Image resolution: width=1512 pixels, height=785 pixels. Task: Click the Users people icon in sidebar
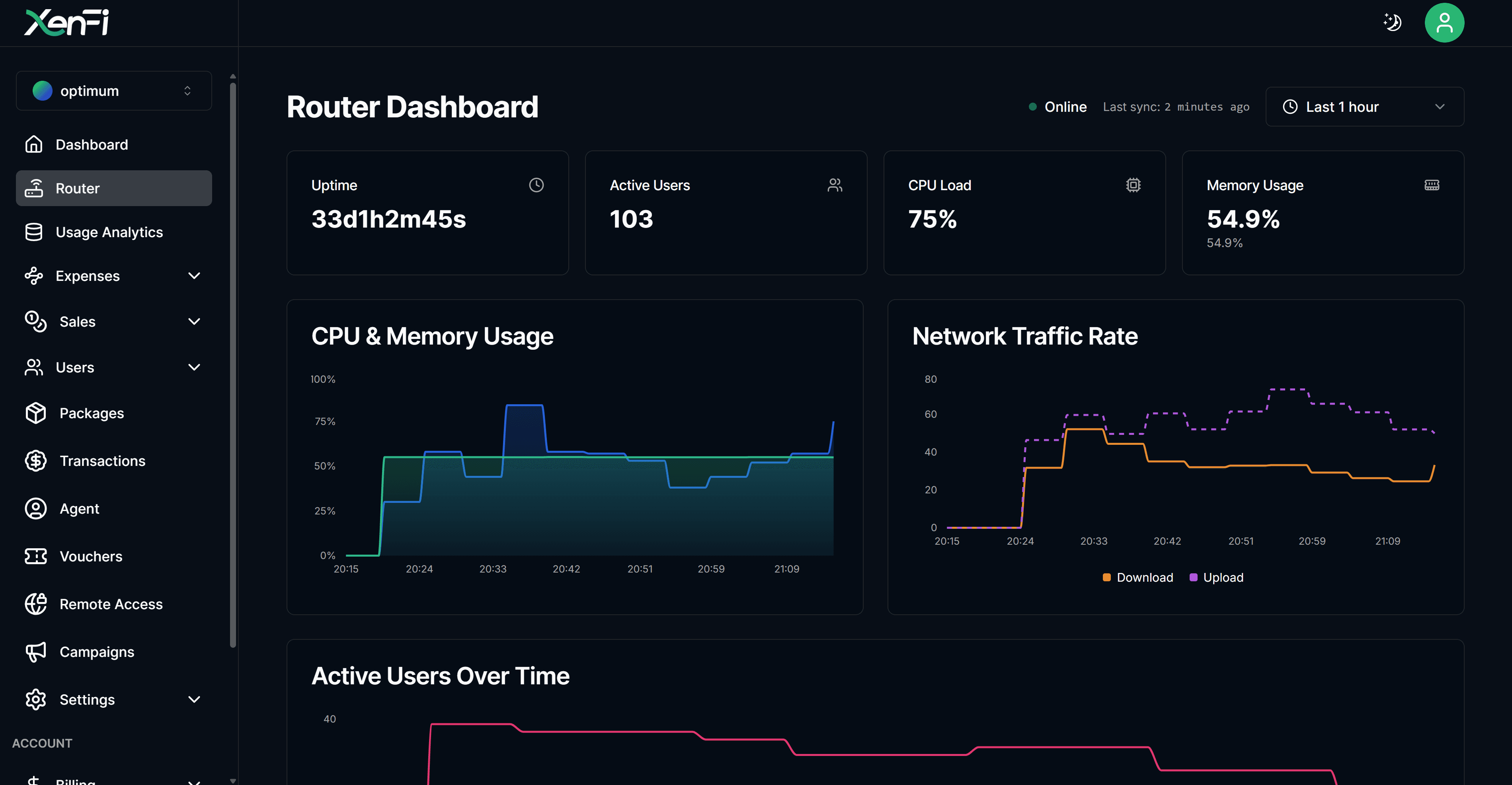click(x=34, y=367)
